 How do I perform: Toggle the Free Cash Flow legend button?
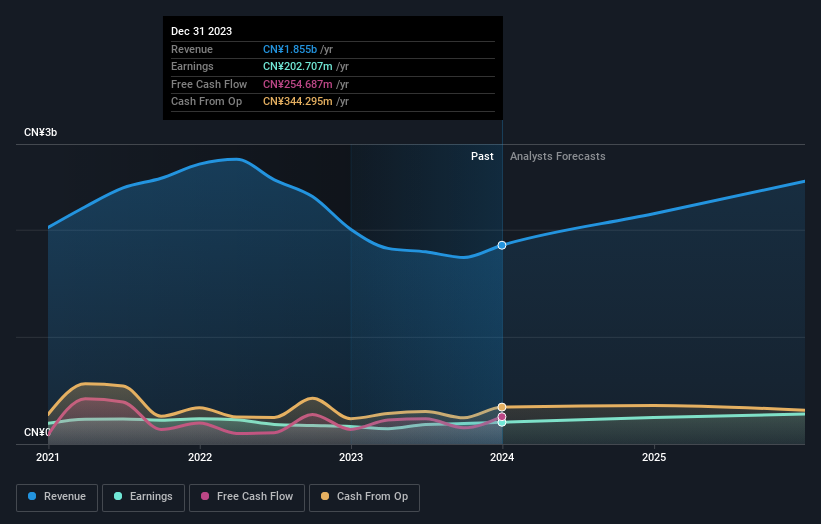(247, 497)
